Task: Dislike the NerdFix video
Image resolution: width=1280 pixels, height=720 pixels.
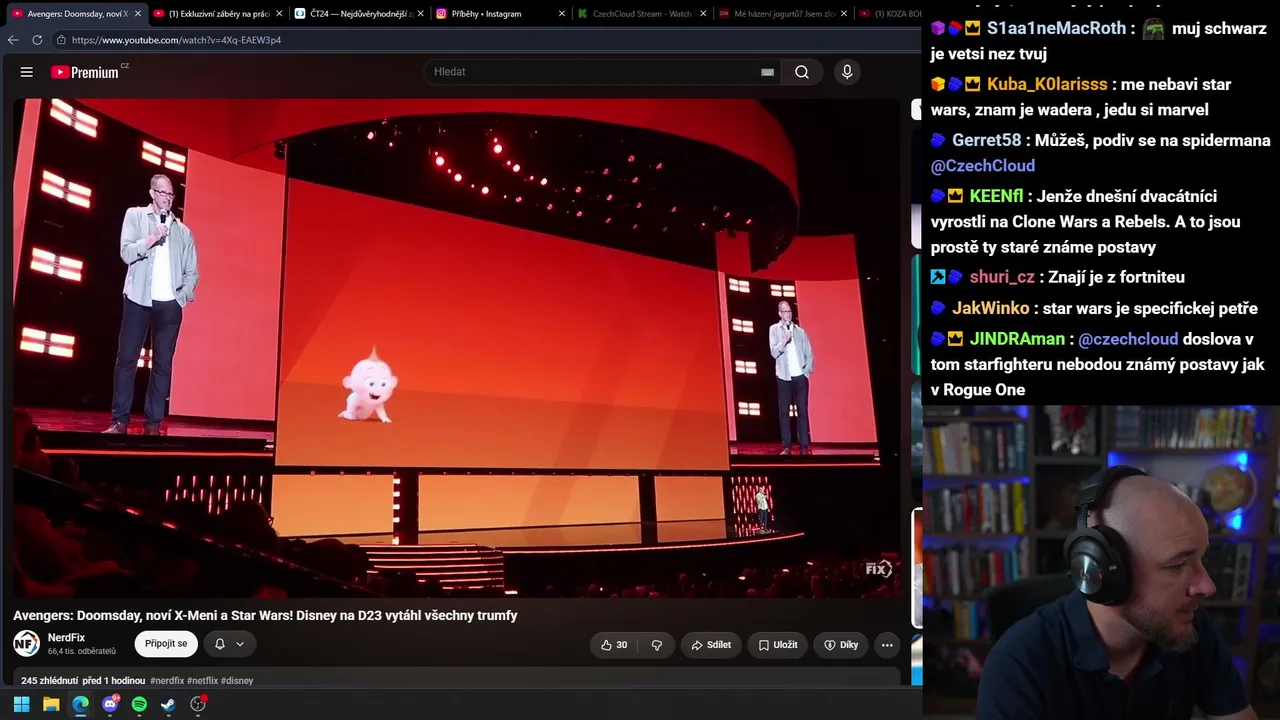Action: pyautogui.click(x=657, y=645)
